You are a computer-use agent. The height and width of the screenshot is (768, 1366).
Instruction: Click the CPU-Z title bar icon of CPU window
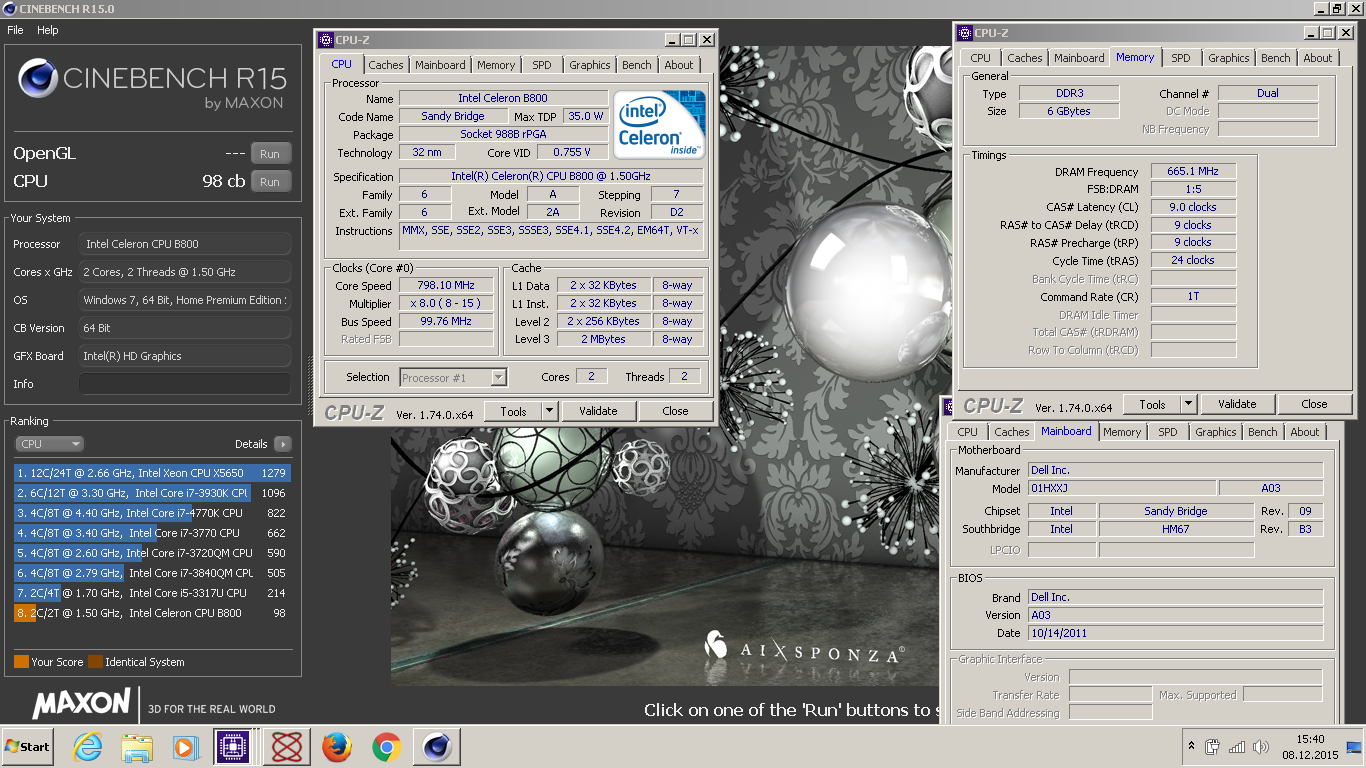click(x=326, y=40)
